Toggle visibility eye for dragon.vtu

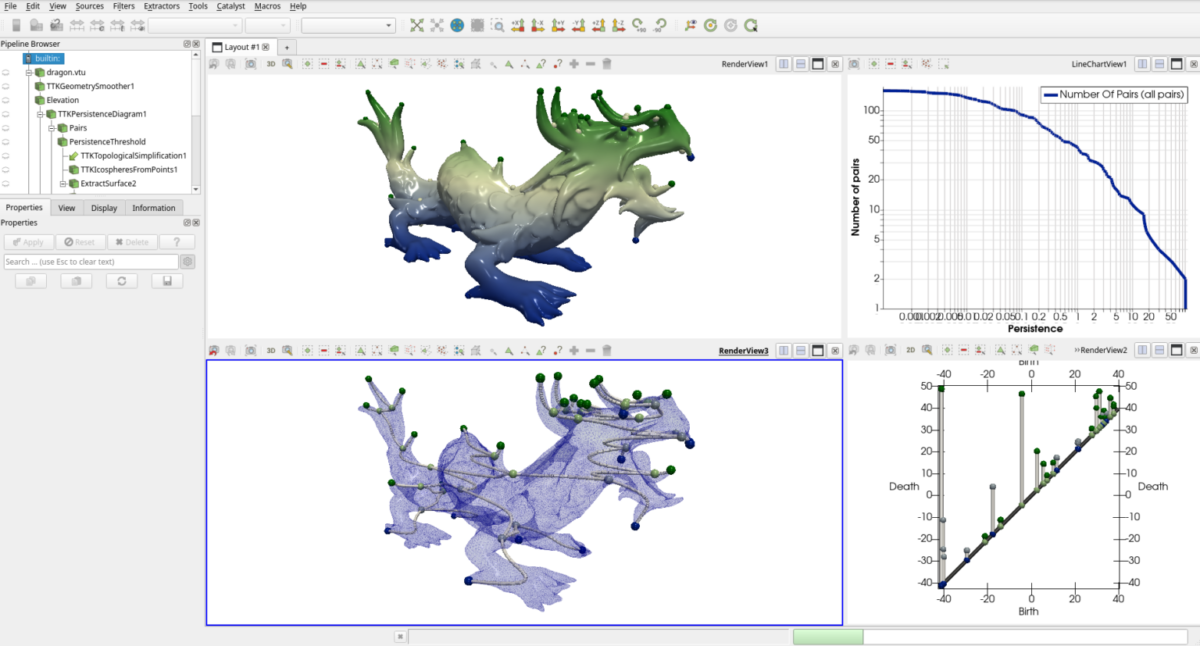pyautogui.click(x=6, y=72)
